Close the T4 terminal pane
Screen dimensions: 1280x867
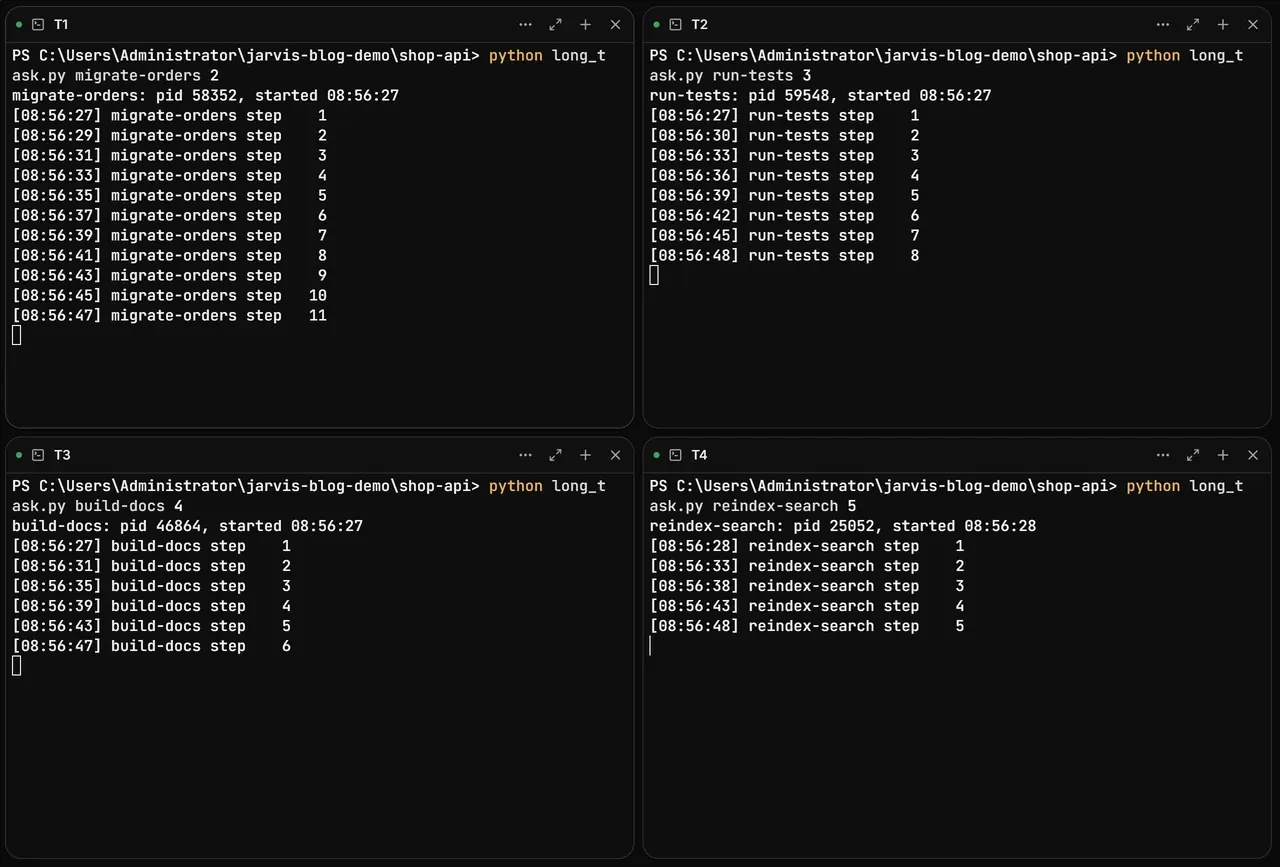tap(1252, 455)
